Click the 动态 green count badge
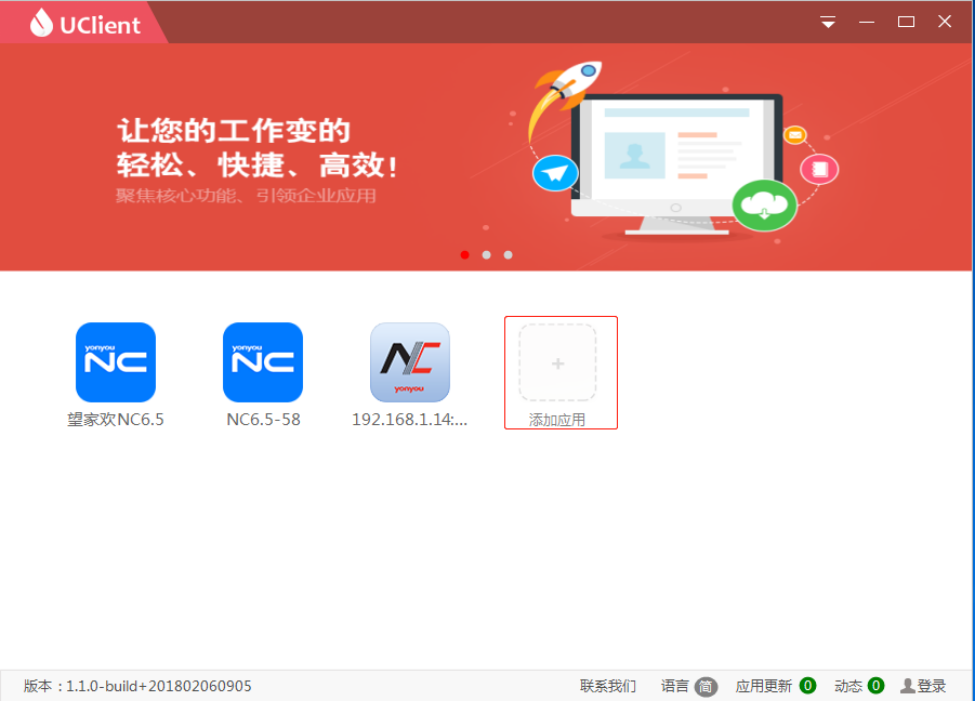 (876, 685)
